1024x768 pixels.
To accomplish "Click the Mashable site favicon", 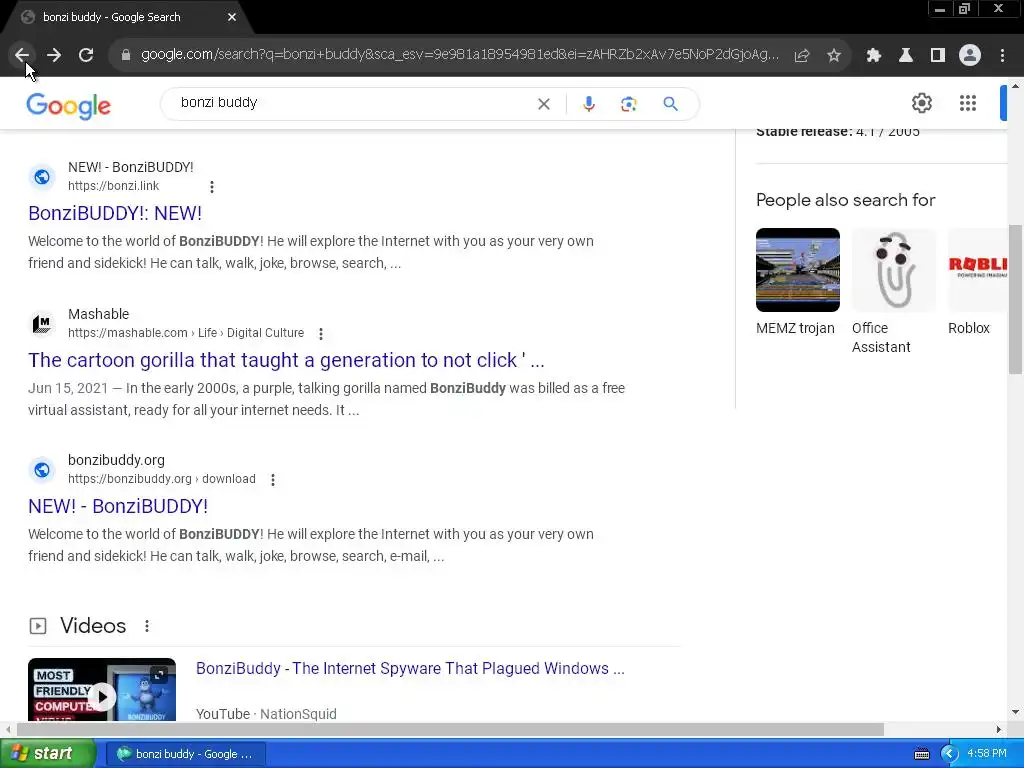I will tap(42, 323).
